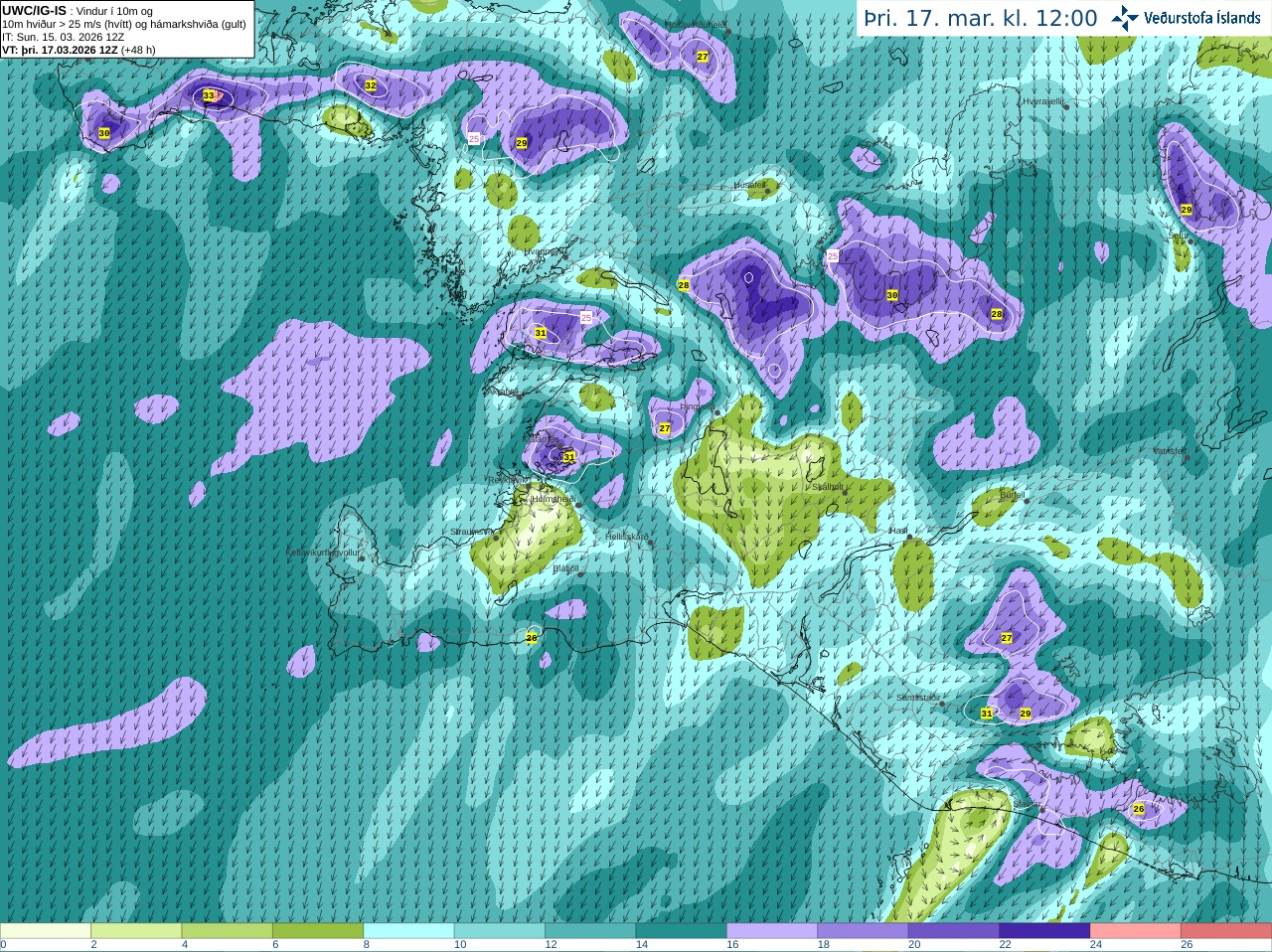Image resolution: width=1272 pixels, height=952 pixels.
Task: Click the Setur station label
Action: coord(1179,237)
